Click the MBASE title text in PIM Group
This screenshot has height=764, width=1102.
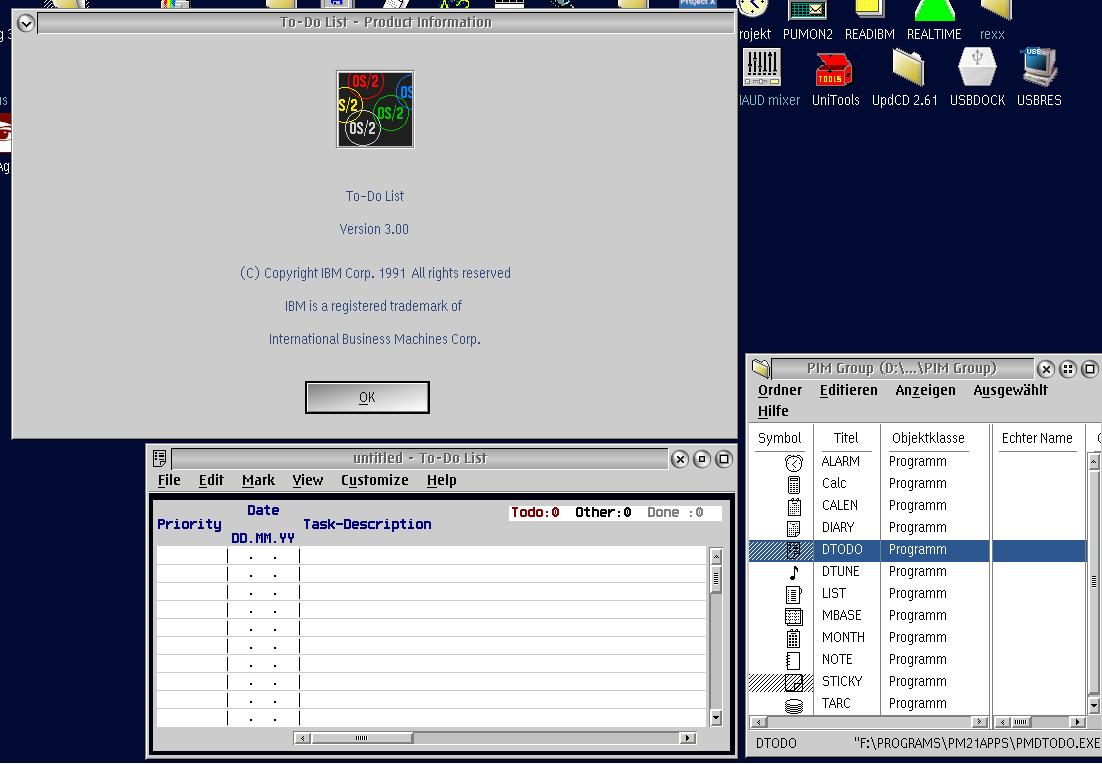click(841, 615)
